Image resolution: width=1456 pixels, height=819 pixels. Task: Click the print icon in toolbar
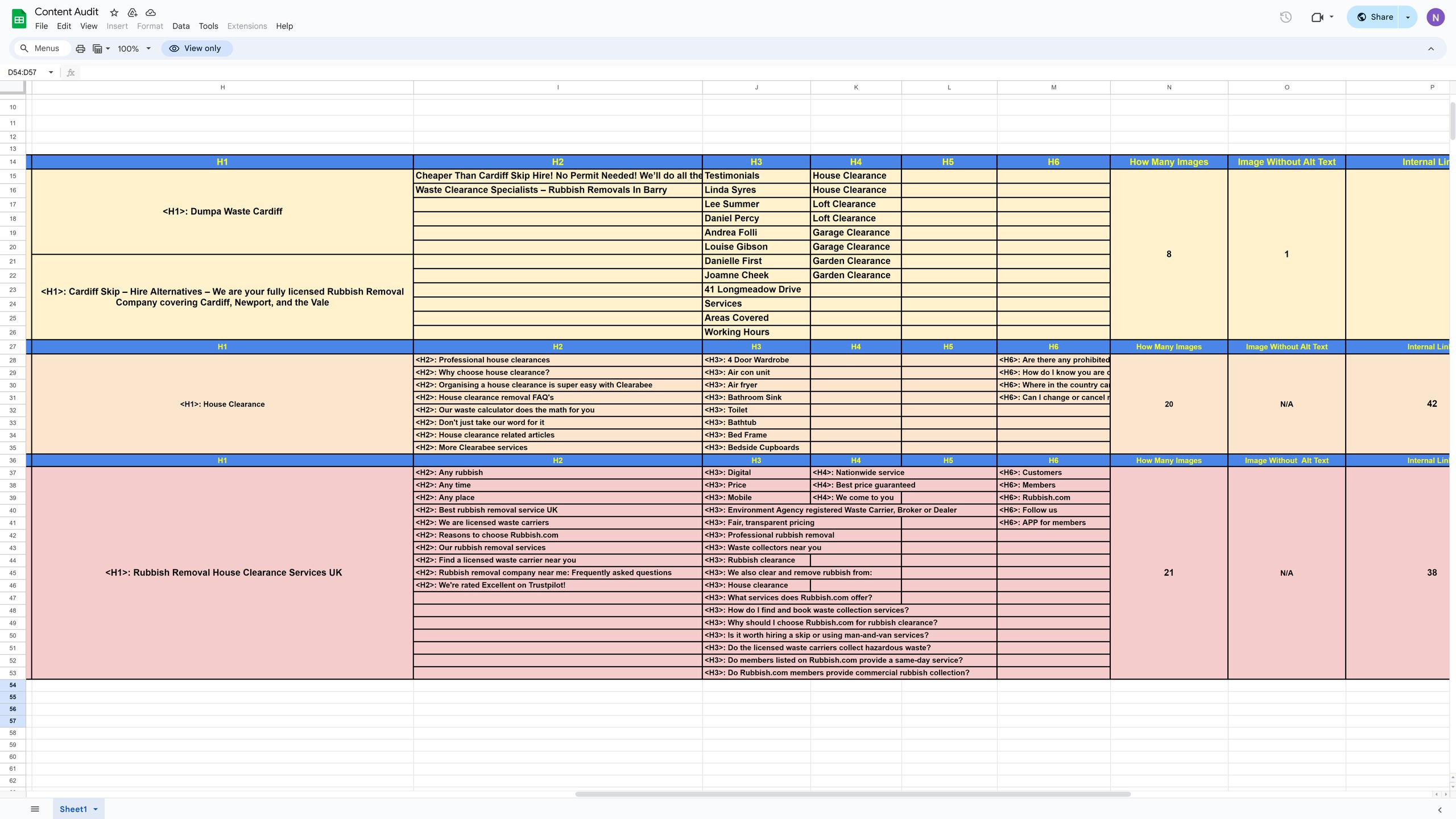click(x=80, y=49)
